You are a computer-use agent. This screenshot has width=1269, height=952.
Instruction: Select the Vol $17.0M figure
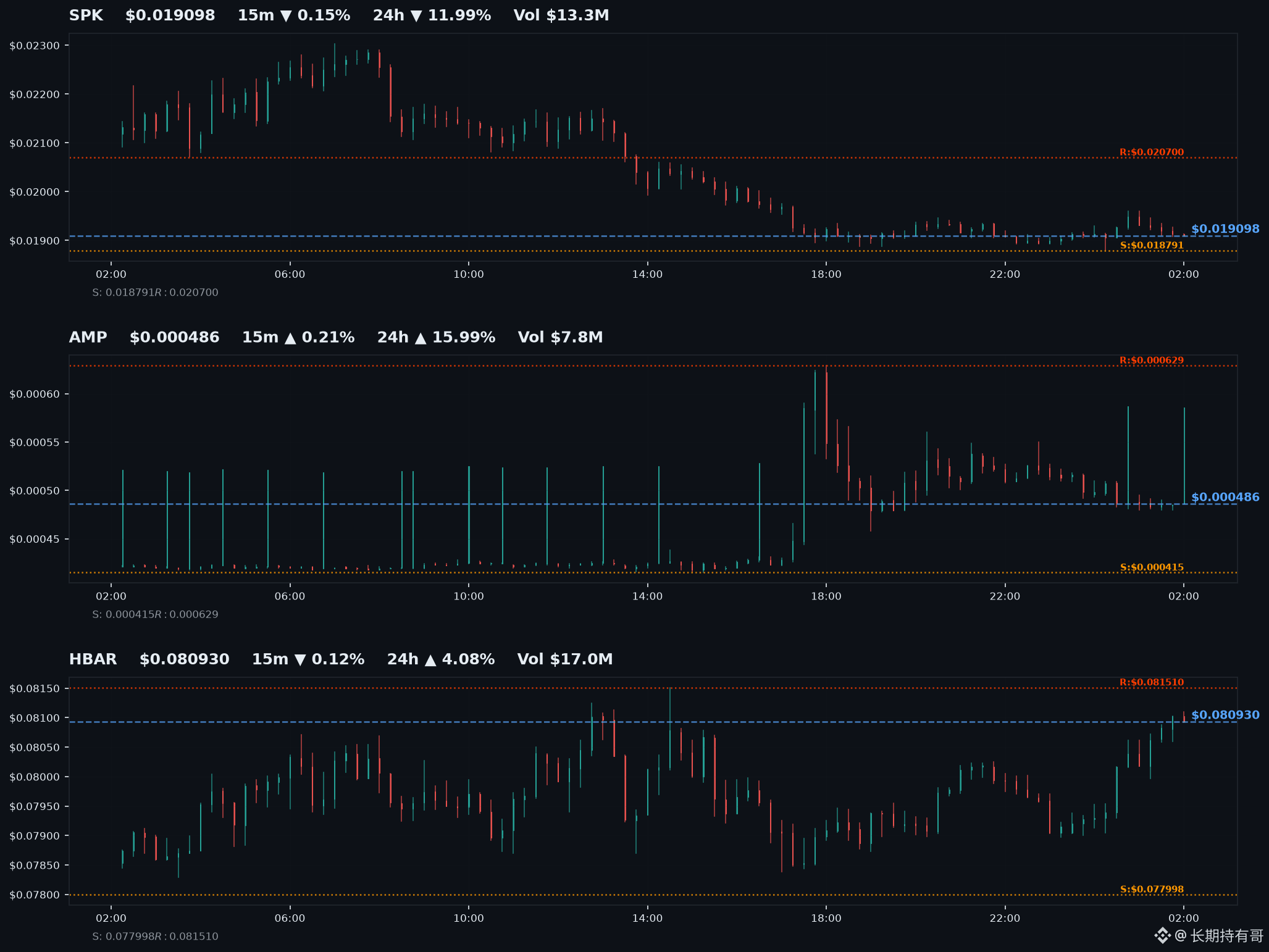point(565,659)
